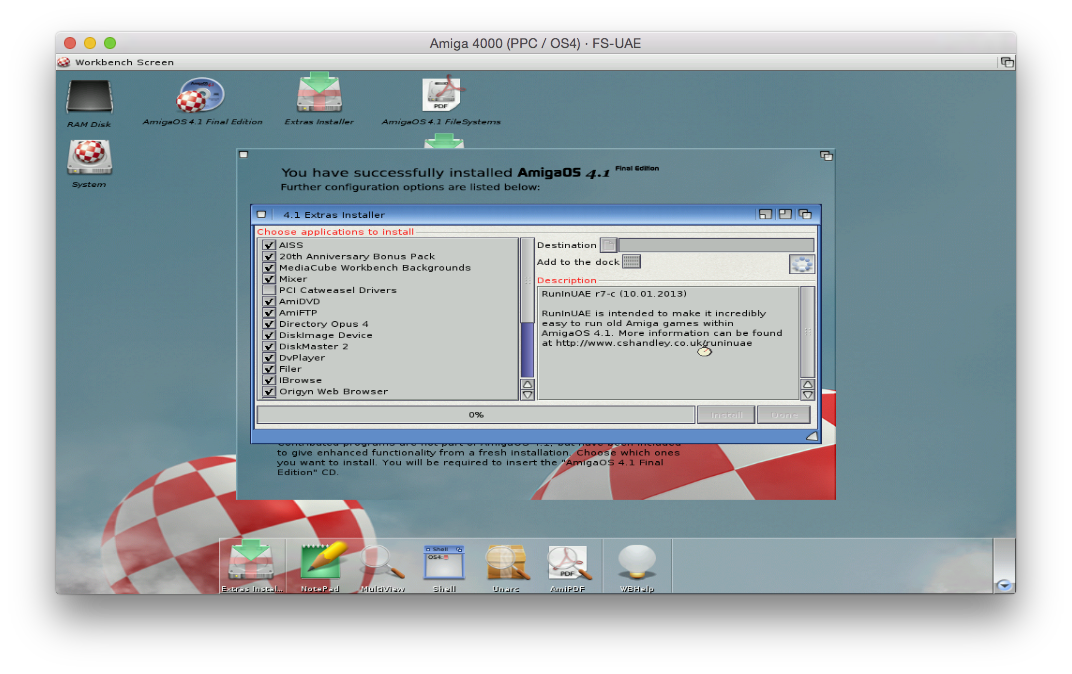Launch Shell from the dock
This screenshot has height=674, width=1072.
(x=444, y=567)
